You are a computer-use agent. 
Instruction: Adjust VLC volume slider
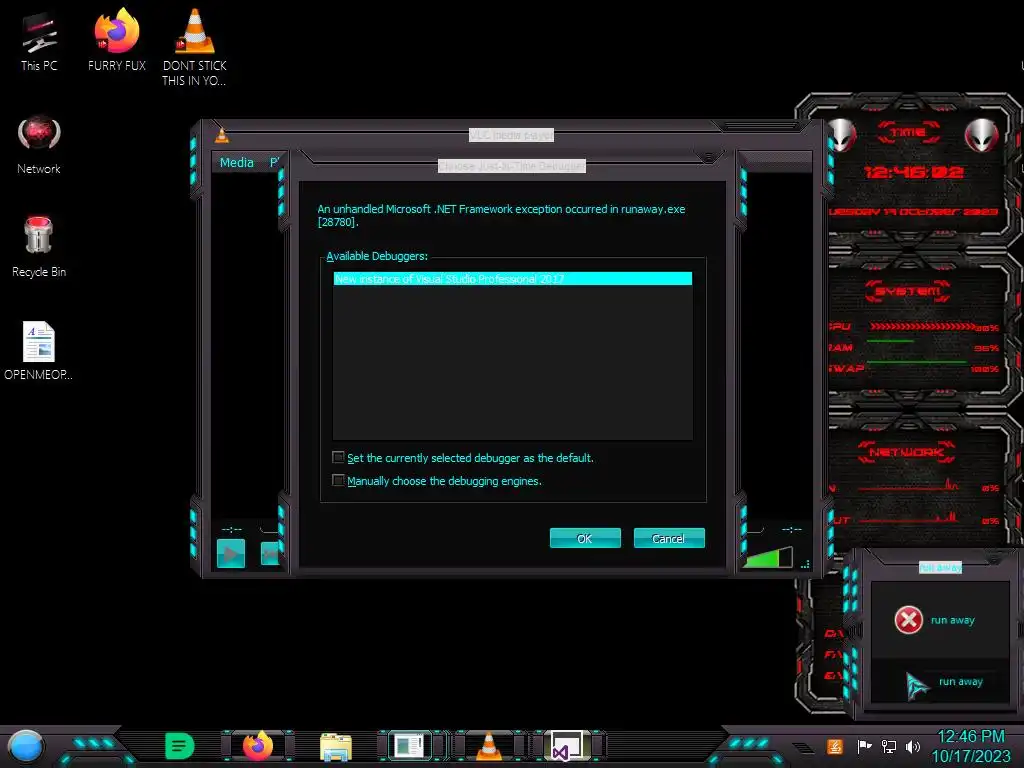(x=767, y=557)
